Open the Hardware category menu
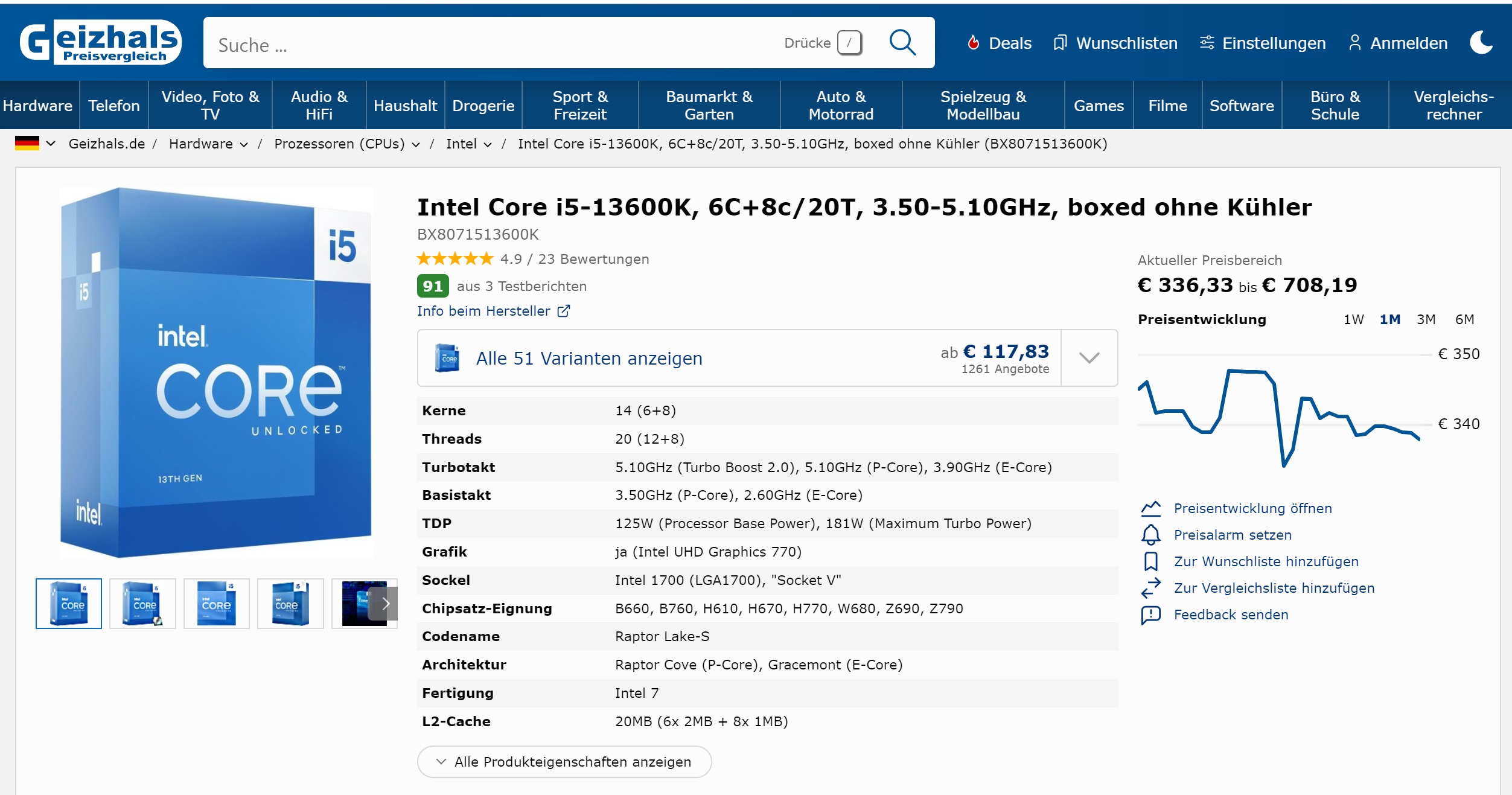 point(37,106)
